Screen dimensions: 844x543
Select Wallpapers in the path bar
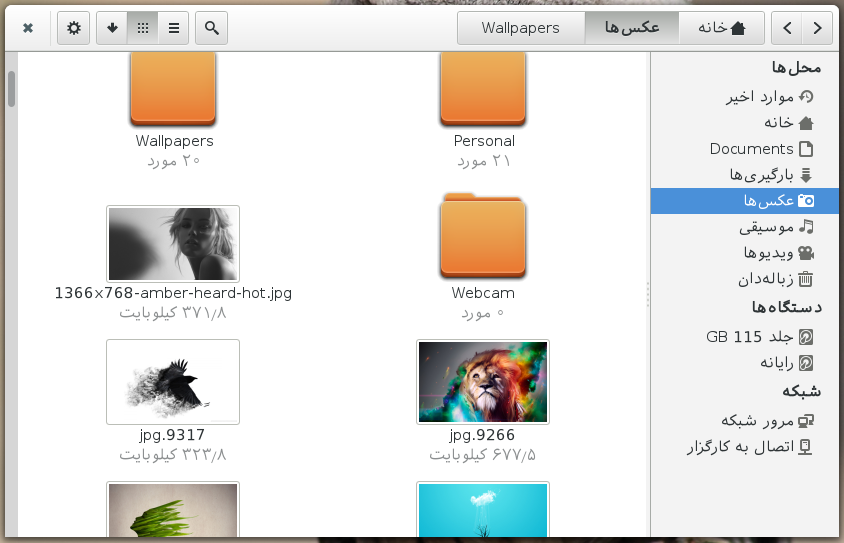(x=520, y=28)
